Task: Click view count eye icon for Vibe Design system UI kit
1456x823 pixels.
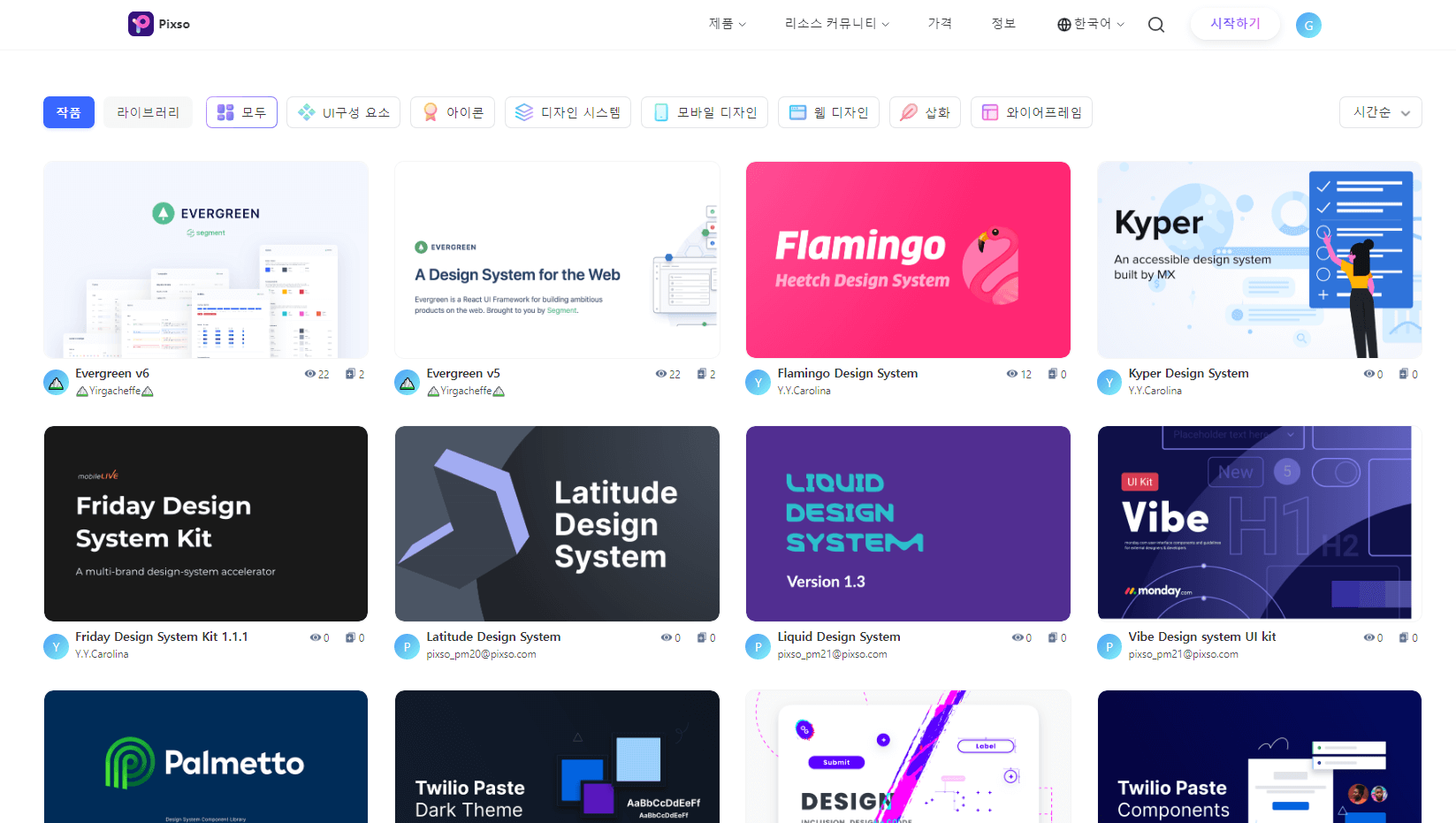Action: (x=1369, y=637)
